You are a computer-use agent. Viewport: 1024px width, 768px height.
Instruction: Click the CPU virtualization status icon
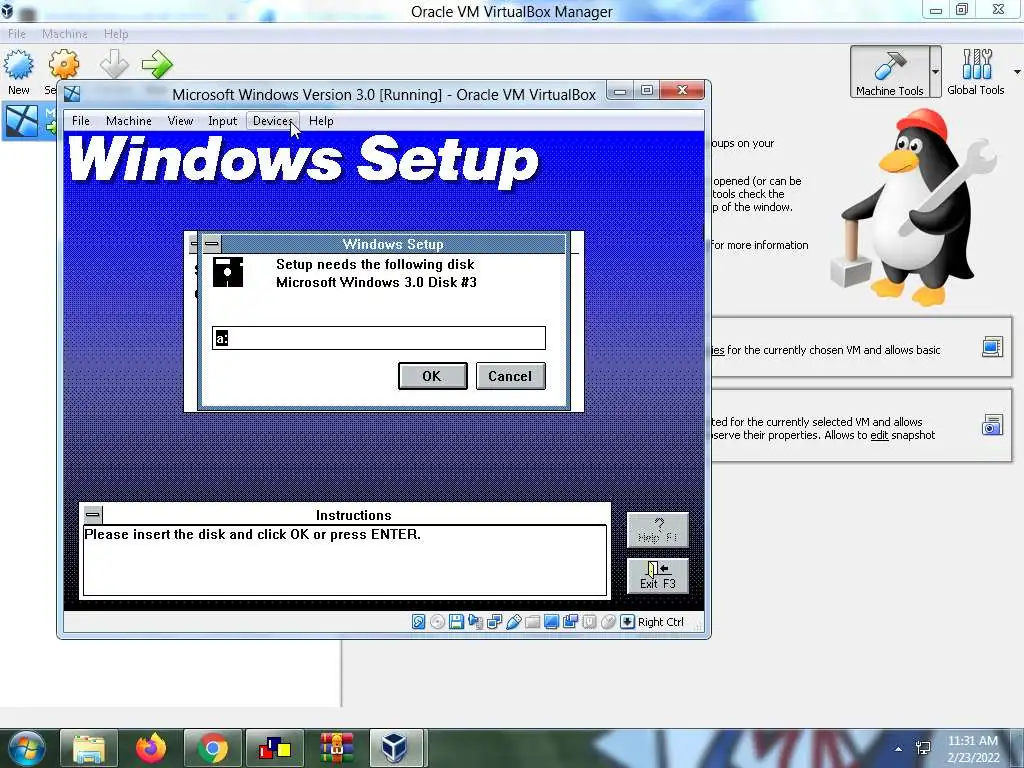click(x=589, y=622)
